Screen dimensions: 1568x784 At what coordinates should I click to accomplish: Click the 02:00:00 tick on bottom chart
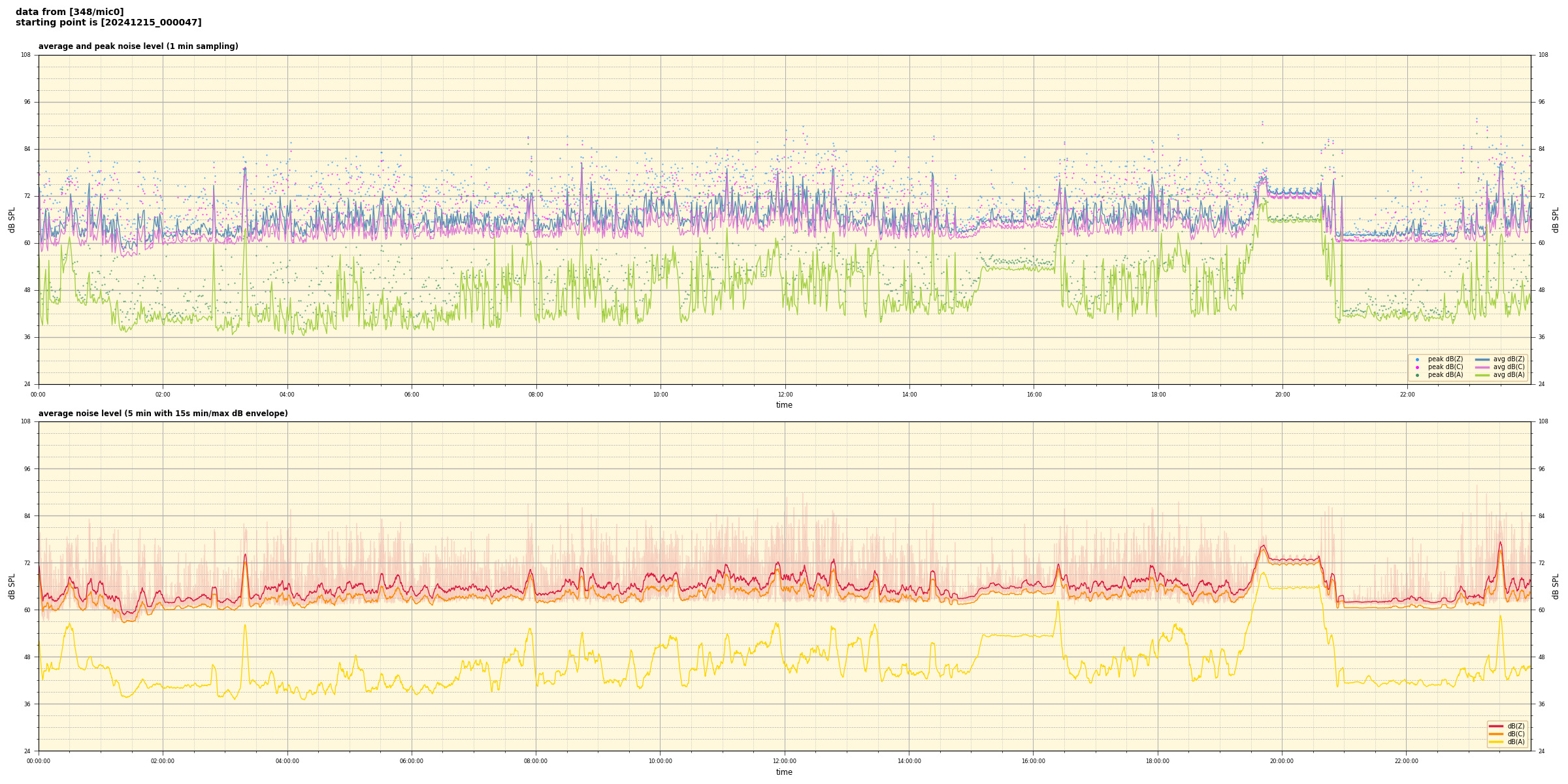(163, 761)
